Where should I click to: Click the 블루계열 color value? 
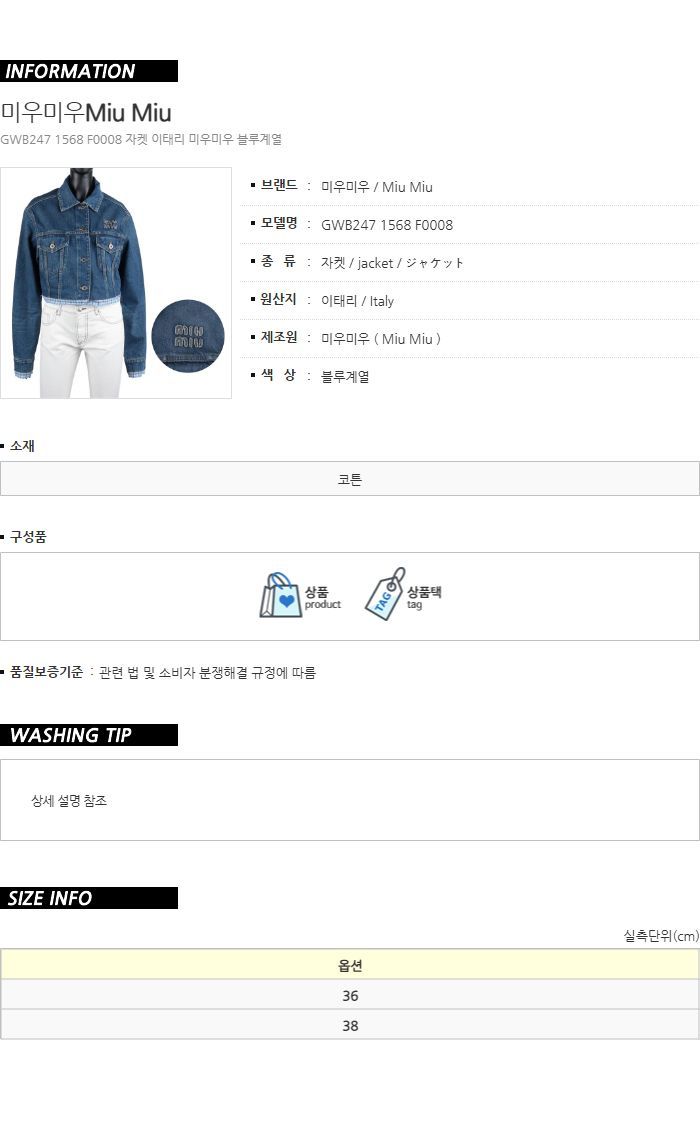345,376
